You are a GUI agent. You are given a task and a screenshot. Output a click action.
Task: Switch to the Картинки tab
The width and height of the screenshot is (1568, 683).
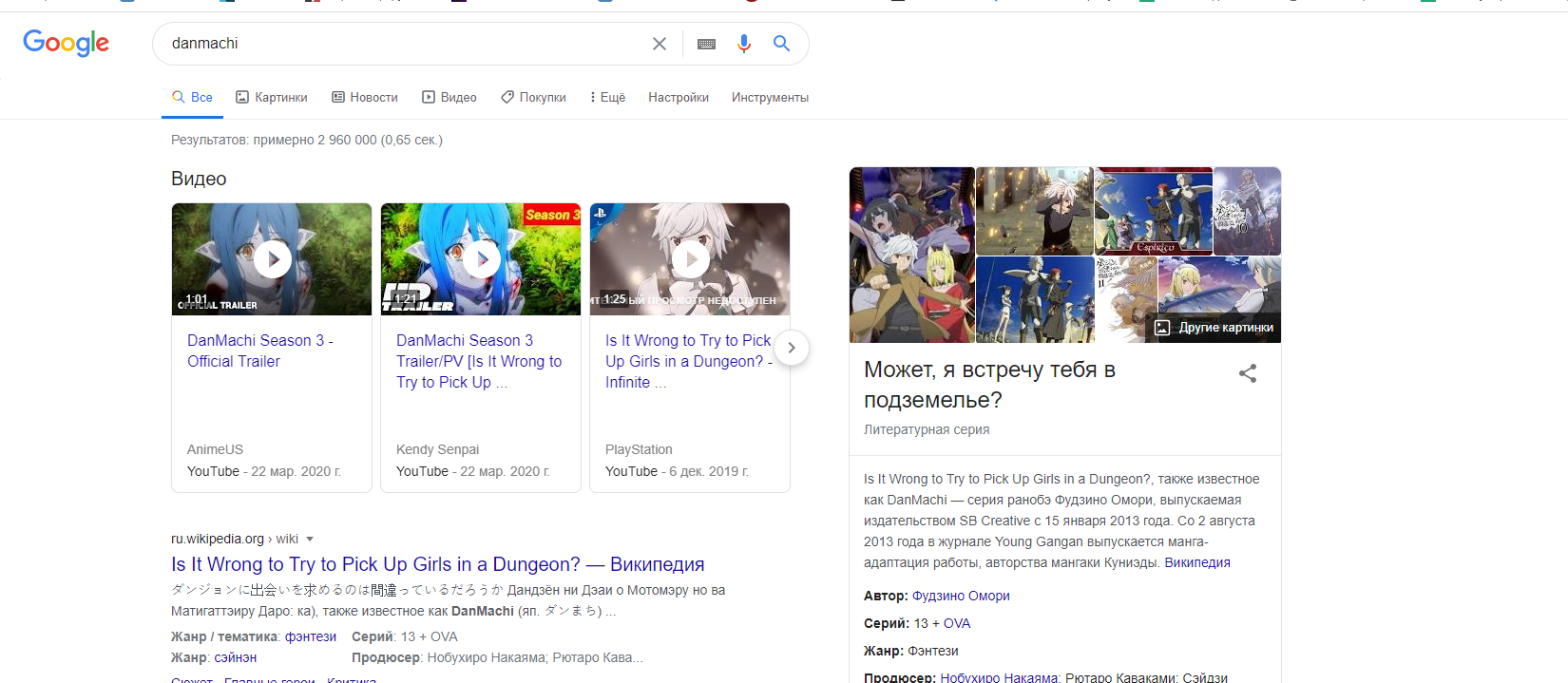coord(272,97)
